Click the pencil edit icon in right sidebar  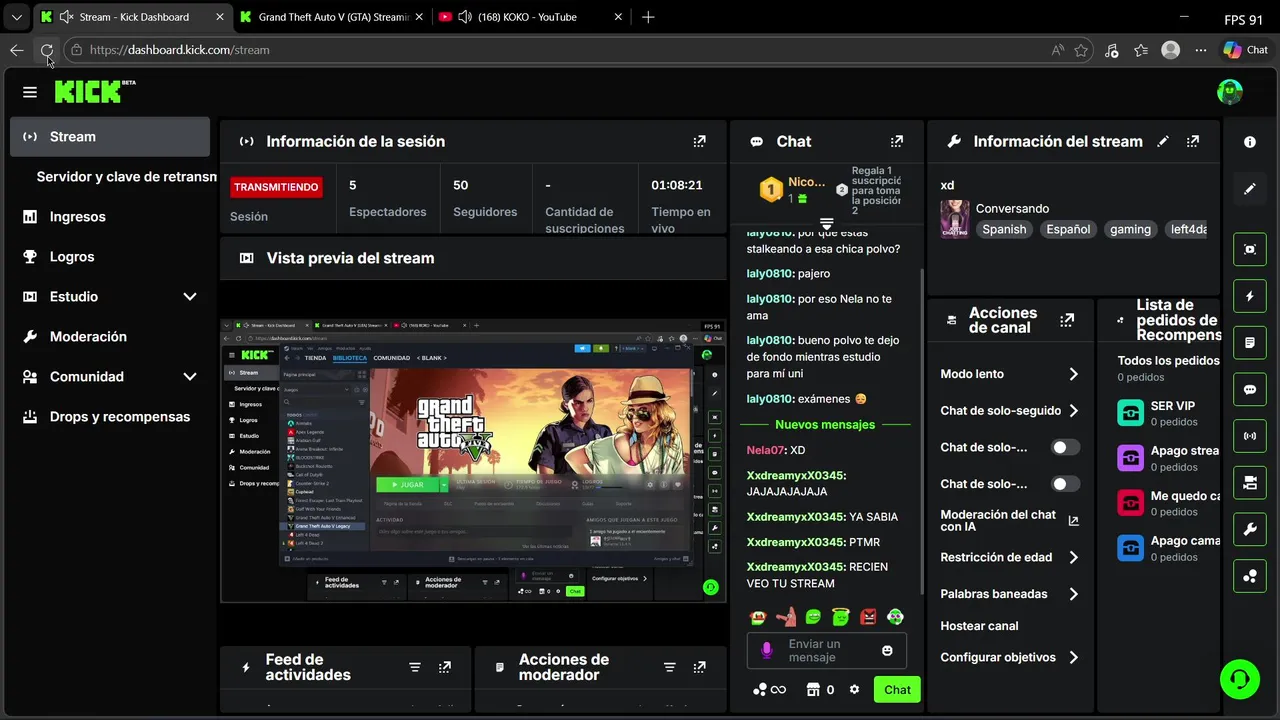click(1250, 189)
